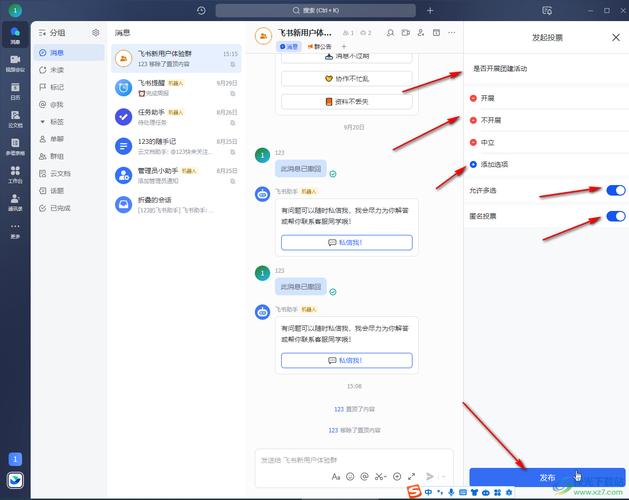
Task: Select the @我 mentions filter
Action: [69, 104]
